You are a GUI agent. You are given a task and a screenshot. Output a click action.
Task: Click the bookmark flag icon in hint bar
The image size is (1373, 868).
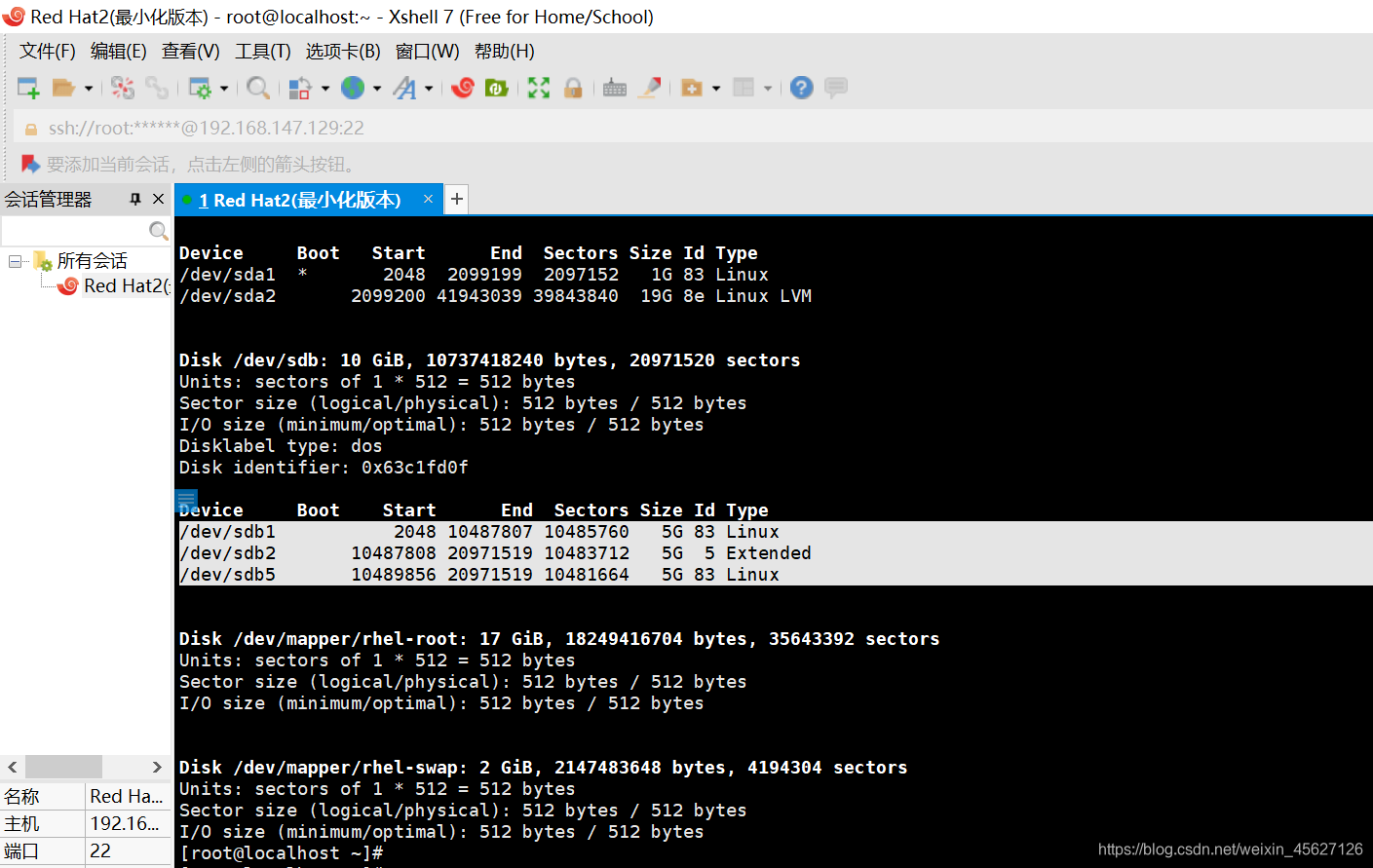click(30, 164)
